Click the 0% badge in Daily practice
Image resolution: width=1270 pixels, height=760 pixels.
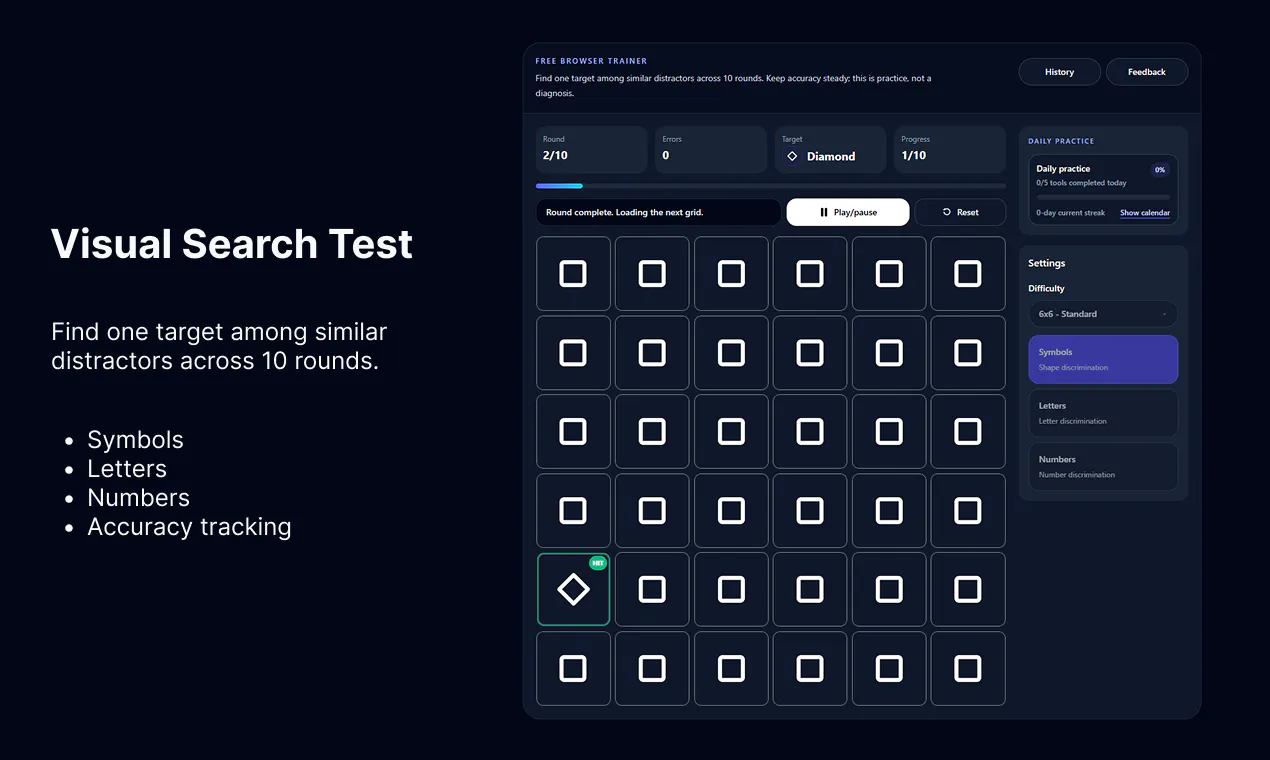[1160, 170]
